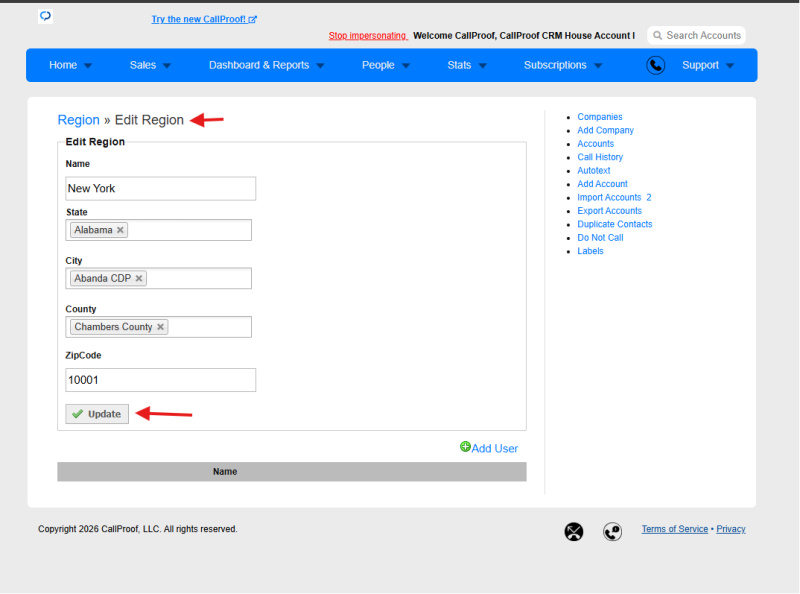This screenshot has width=800, height=594.
Task: Click the search magnifier icon
Action: point(658,35)
